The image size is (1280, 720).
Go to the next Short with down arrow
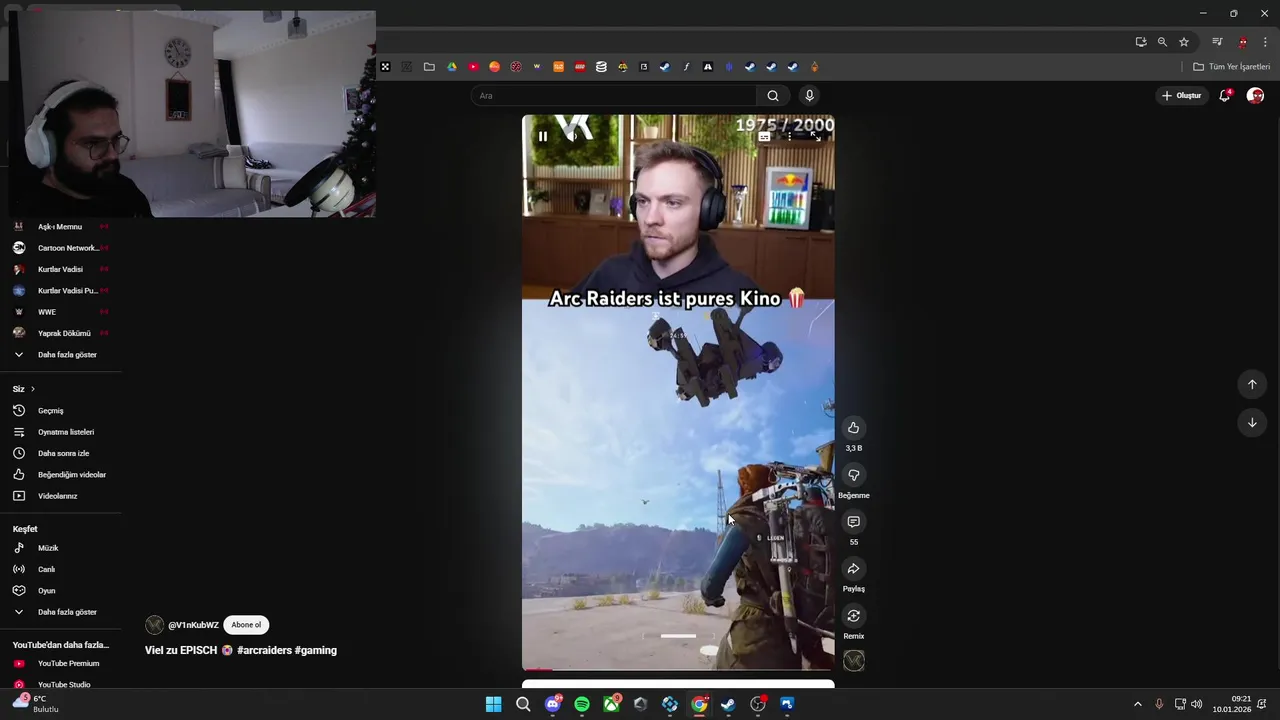[x=1251, y=422]
